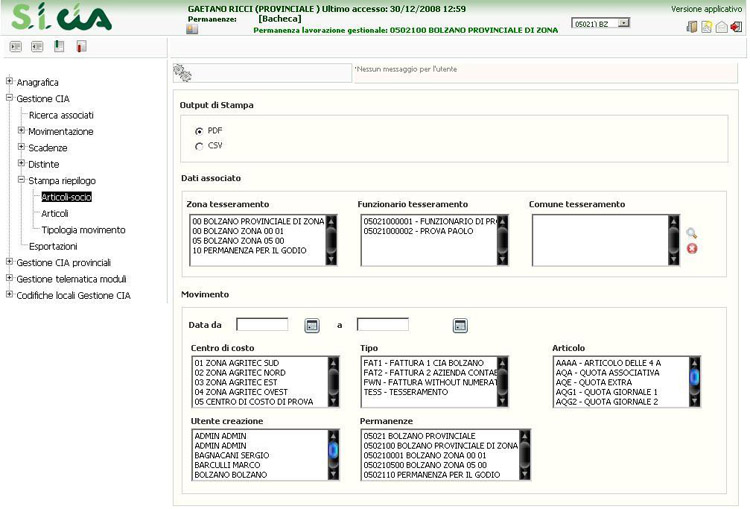The width and height of the screenshot is (750, 509).
Task: Collapse the Gestione CIA tree node
Action: coord(9,98)
